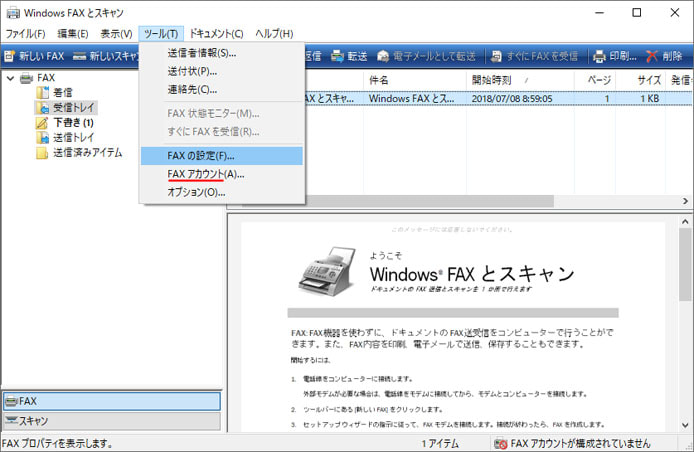
Task: Open the 送信済みアイテム (Sent Items) folder
Action: (79, 153)
